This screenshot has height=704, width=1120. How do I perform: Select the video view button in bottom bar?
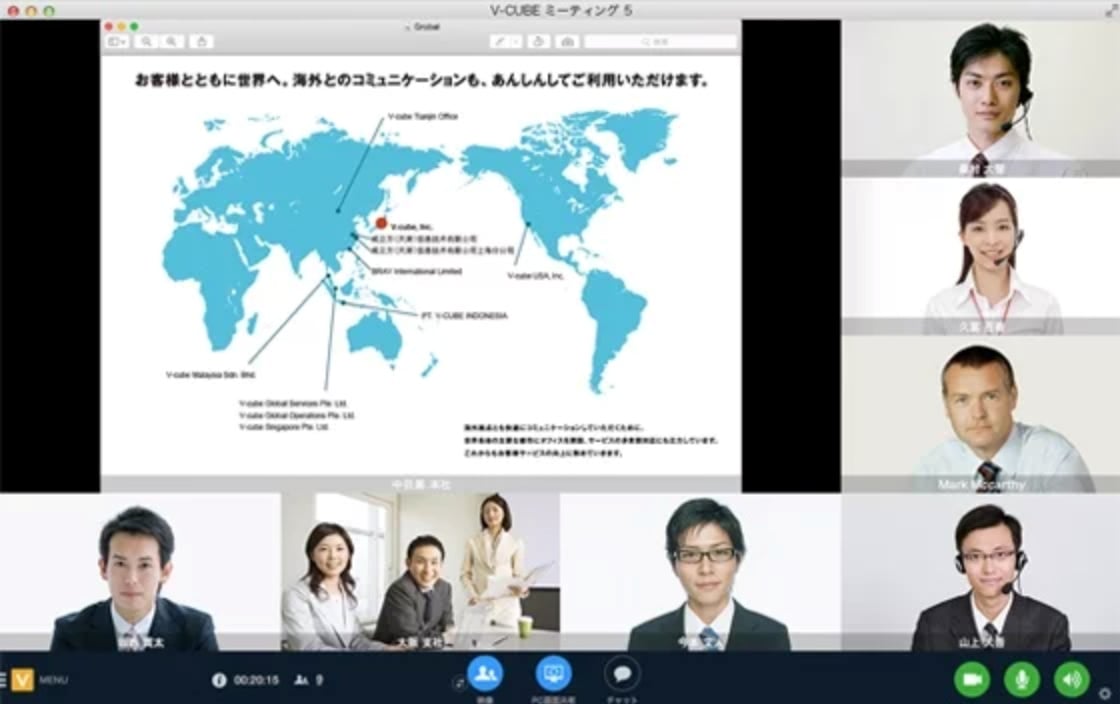[x=485, y=674]
